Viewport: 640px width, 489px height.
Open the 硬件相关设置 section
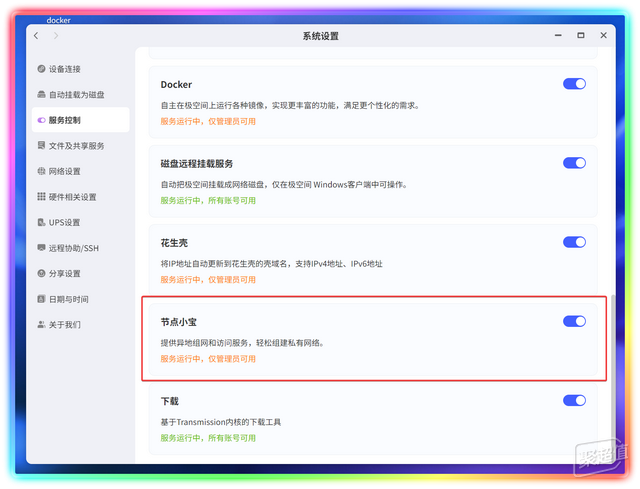coord(80,196)
